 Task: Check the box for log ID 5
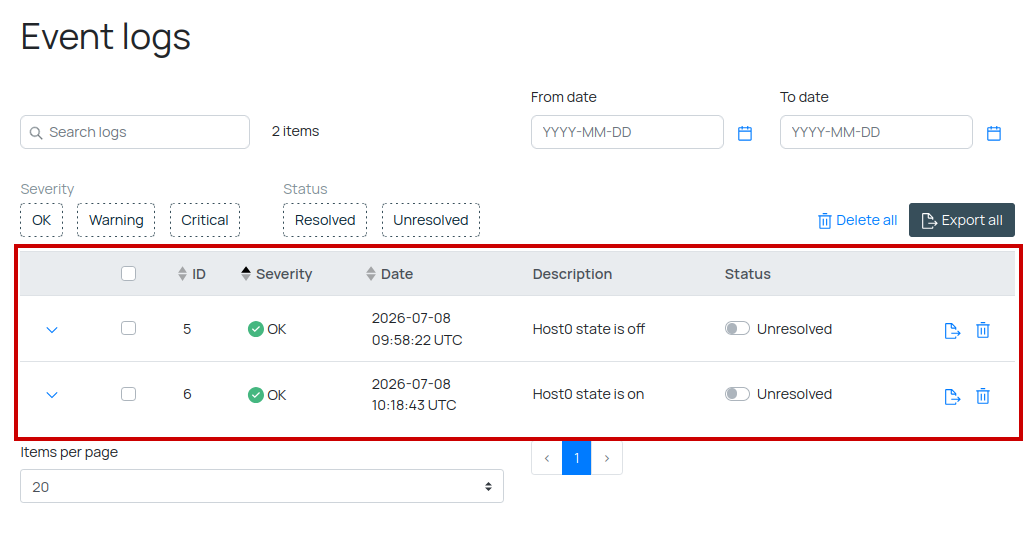(129, 328)
